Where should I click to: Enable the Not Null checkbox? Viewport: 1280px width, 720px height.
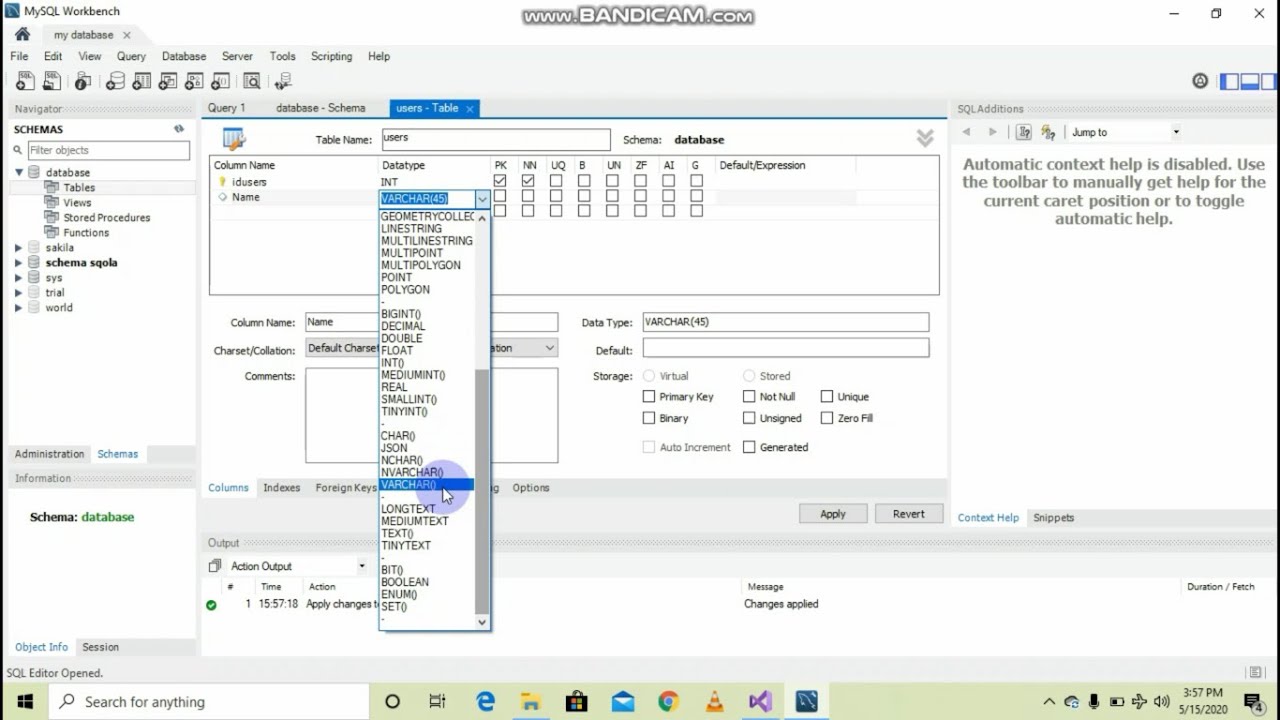[749, 396]
